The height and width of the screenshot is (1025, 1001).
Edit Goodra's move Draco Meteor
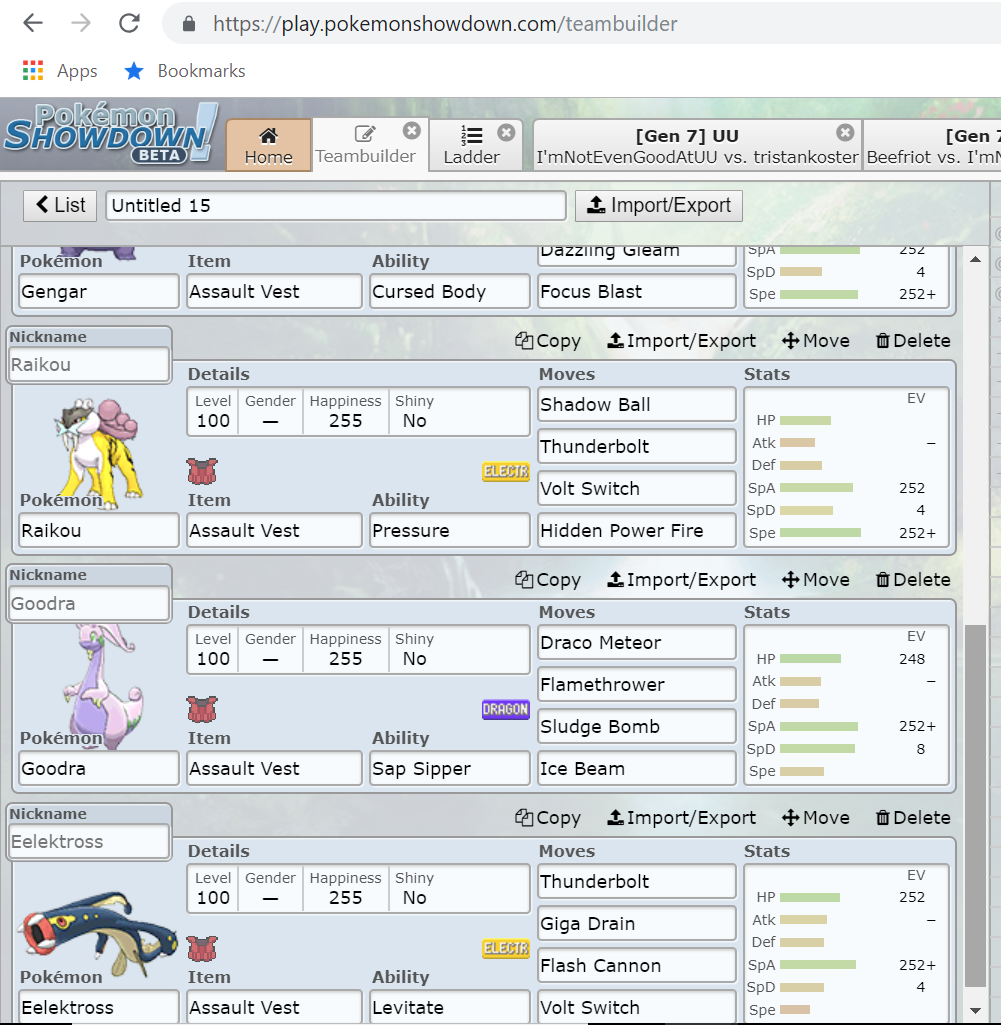[x=637, y=643]
